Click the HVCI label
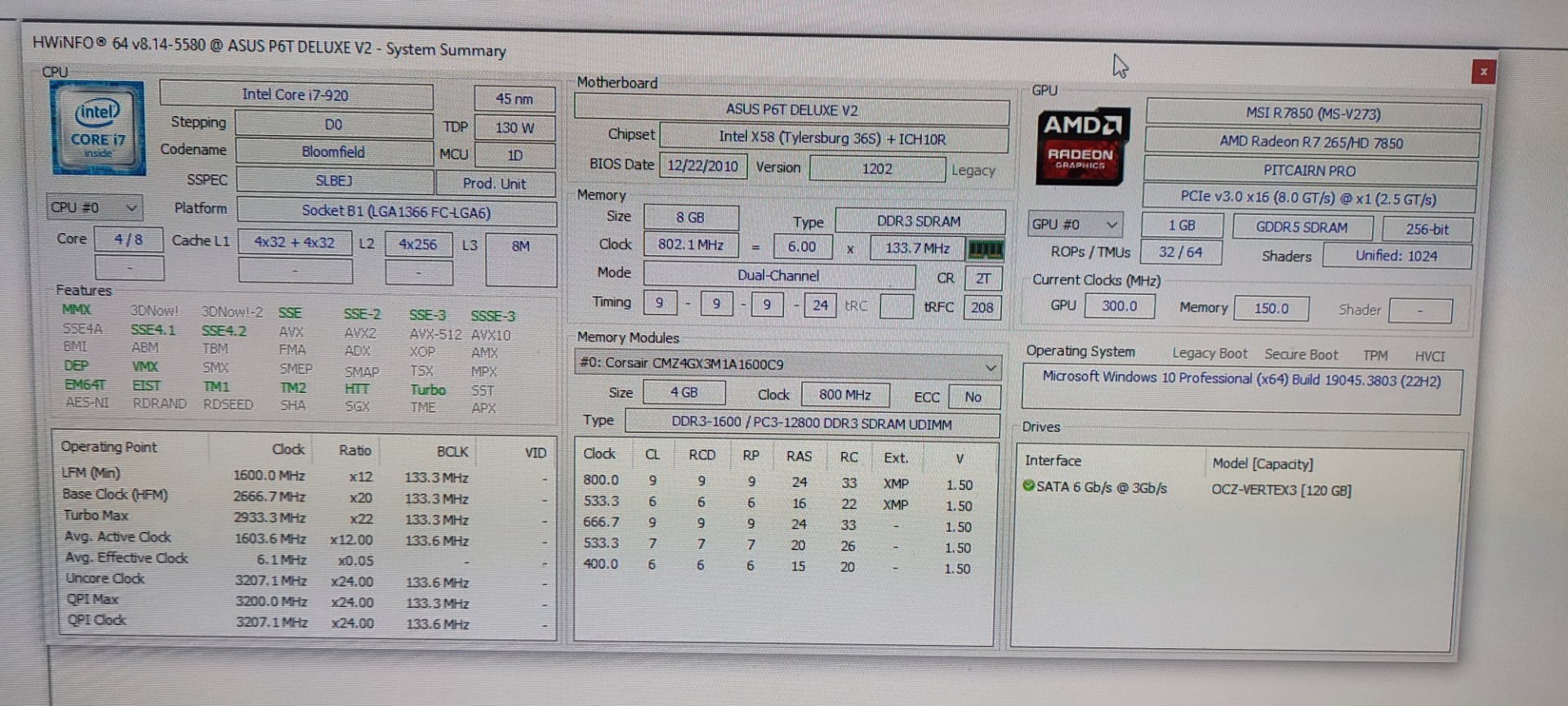Screen dimensions: 1568x706 (x=1430, y=356)
